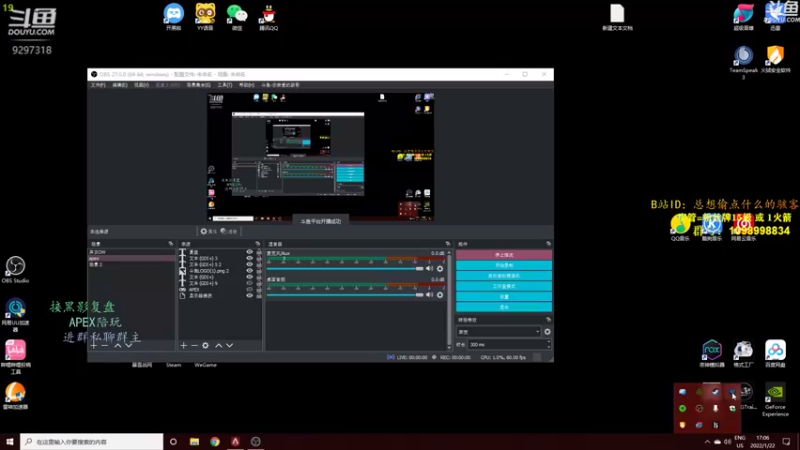Open 工具(T) menu in OBS
The width and height of the screenshot is (800, 450).
click(x=225, y=85)
